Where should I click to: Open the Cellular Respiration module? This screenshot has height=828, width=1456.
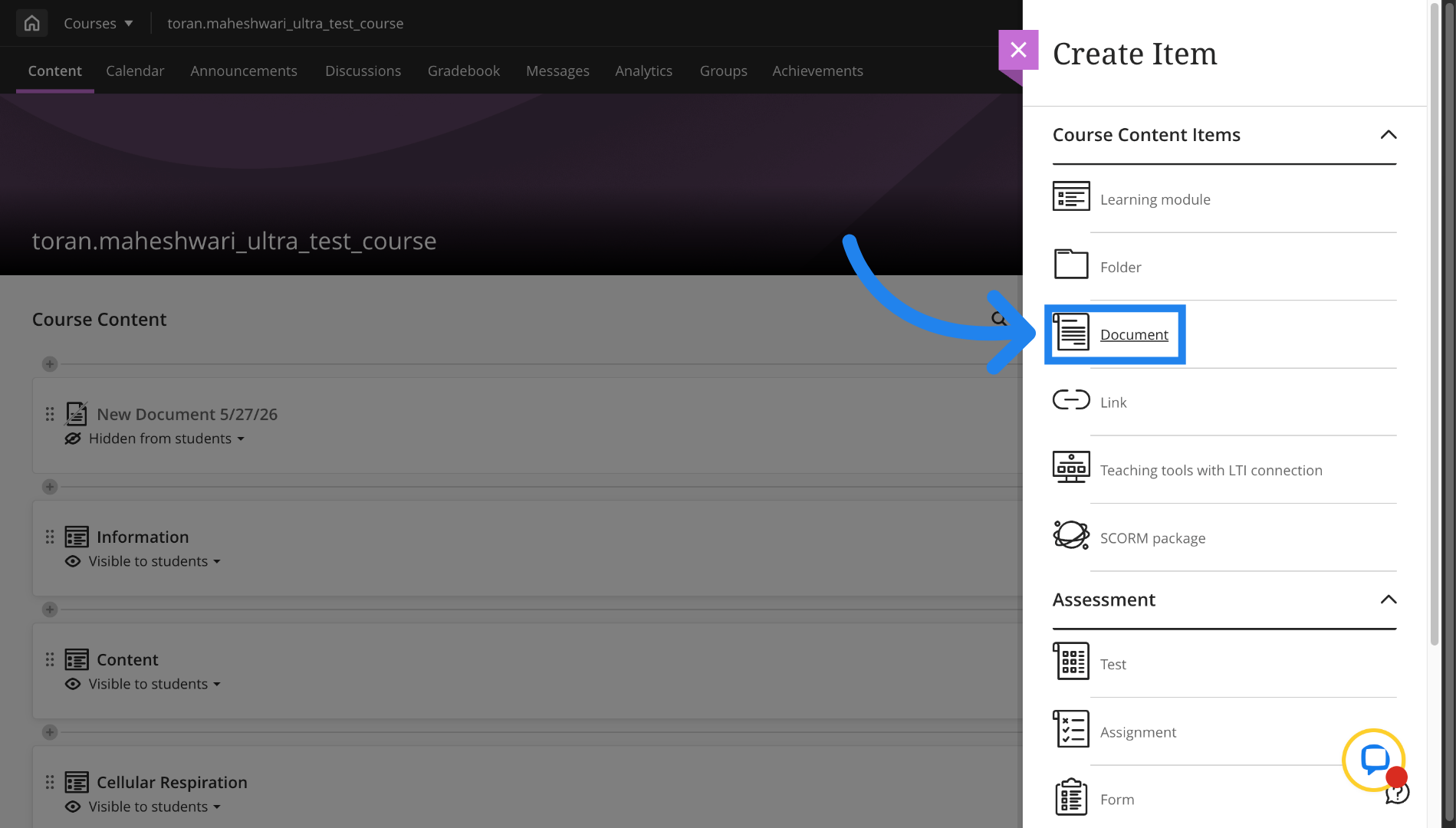coord(172,782)
